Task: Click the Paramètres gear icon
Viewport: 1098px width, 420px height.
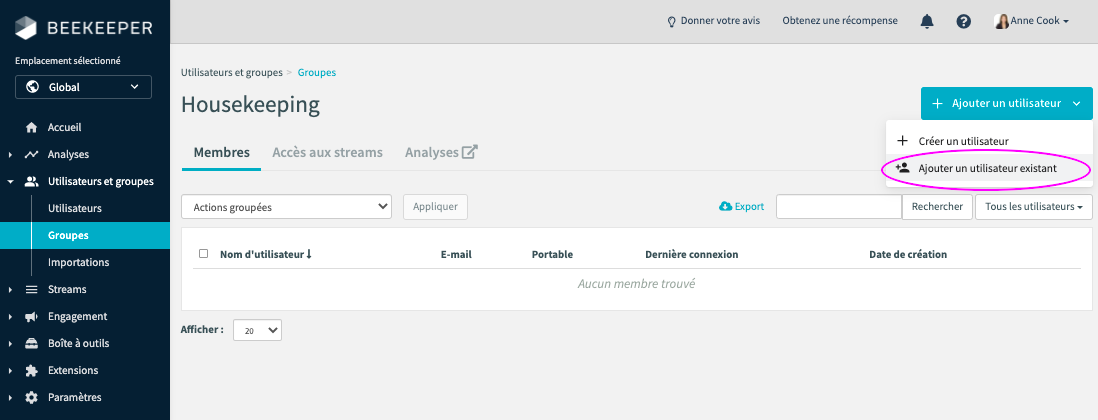Action: click(x=32, y=398)
